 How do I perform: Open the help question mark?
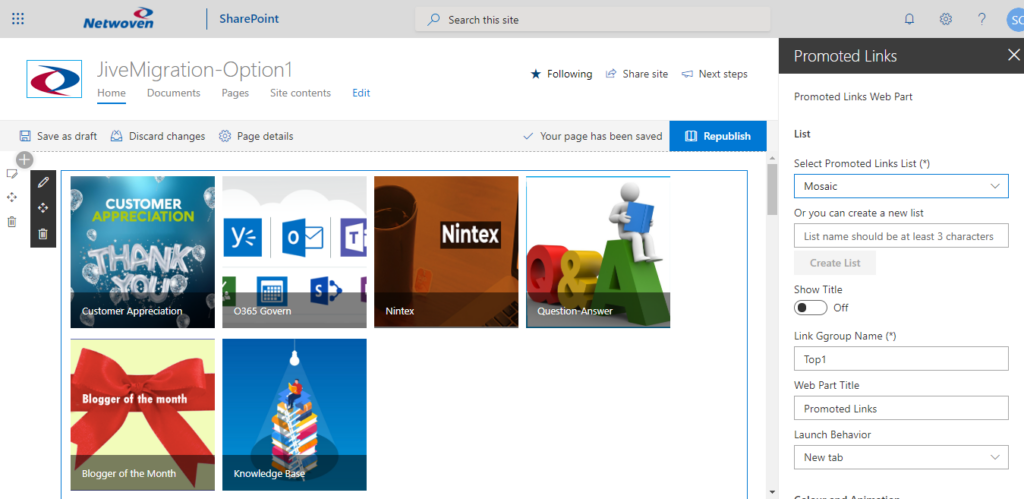tap(982, 19)
